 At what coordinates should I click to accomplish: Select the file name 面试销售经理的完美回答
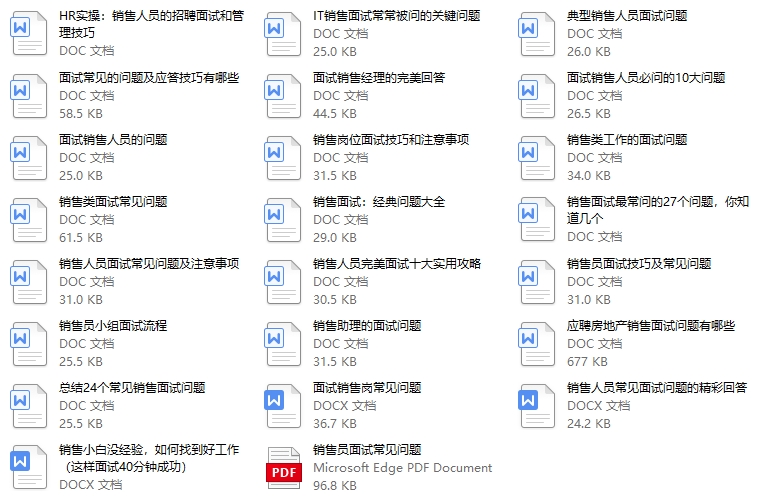click(x=379, y=78)
